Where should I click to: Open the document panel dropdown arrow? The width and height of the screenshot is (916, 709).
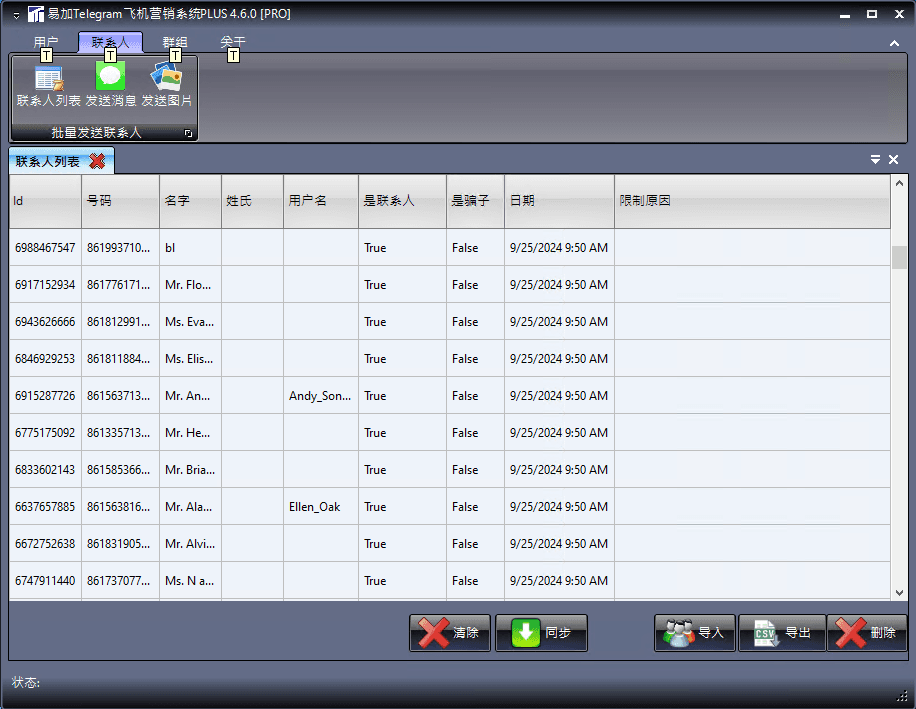point(875,159)
